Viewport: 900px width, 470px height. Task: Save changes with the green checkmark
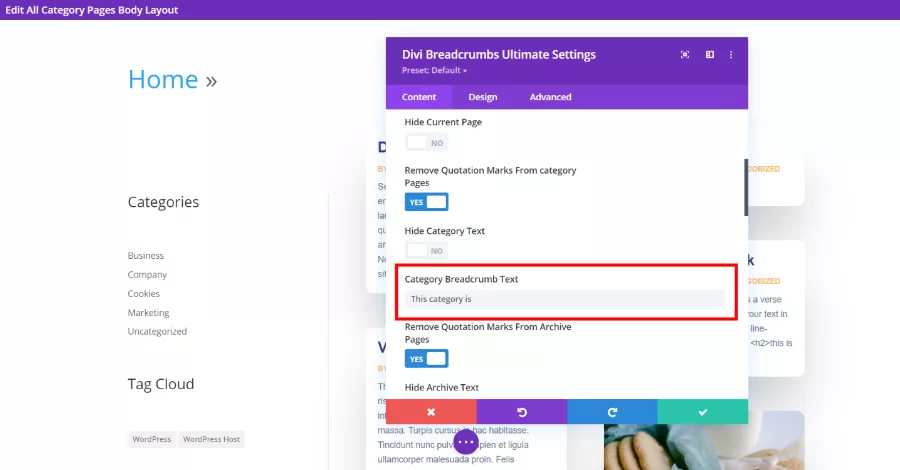tap(703, 411)
